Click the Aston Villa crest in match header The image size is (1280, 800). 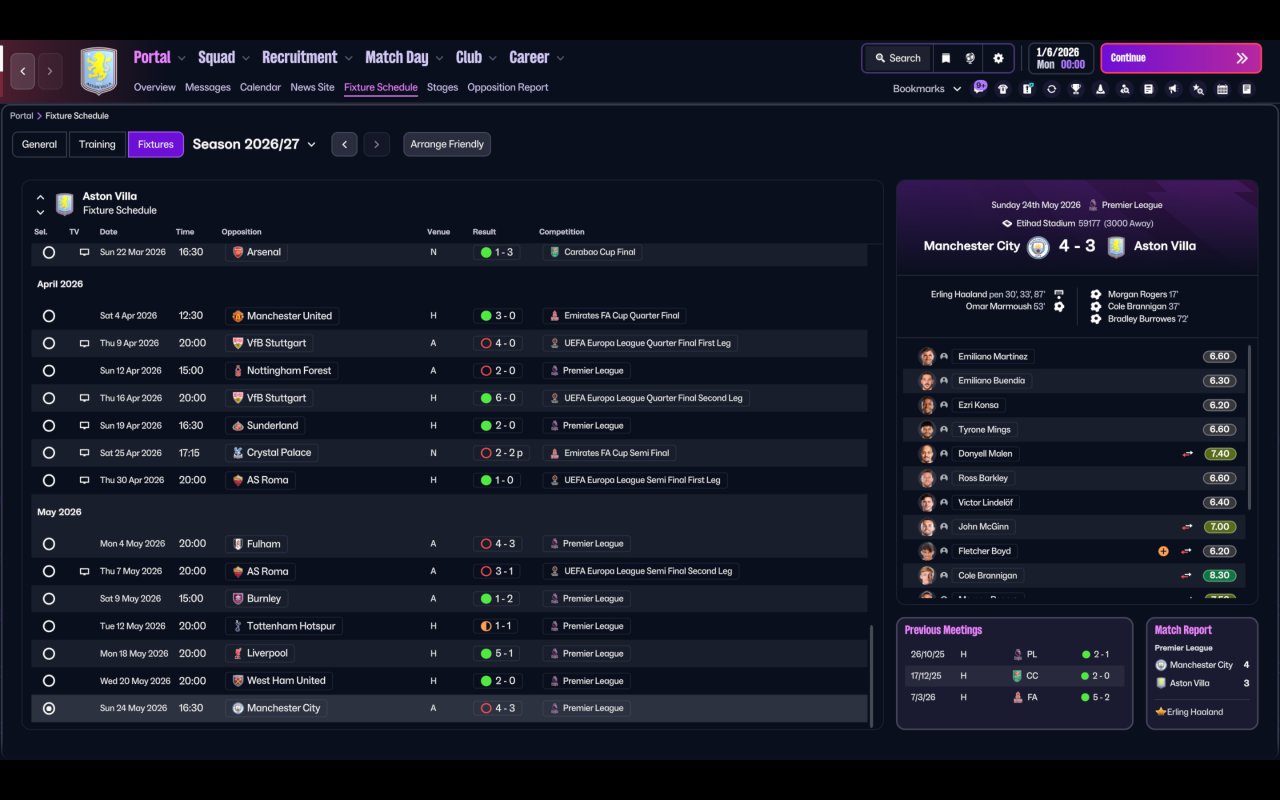coord(1116,246)
